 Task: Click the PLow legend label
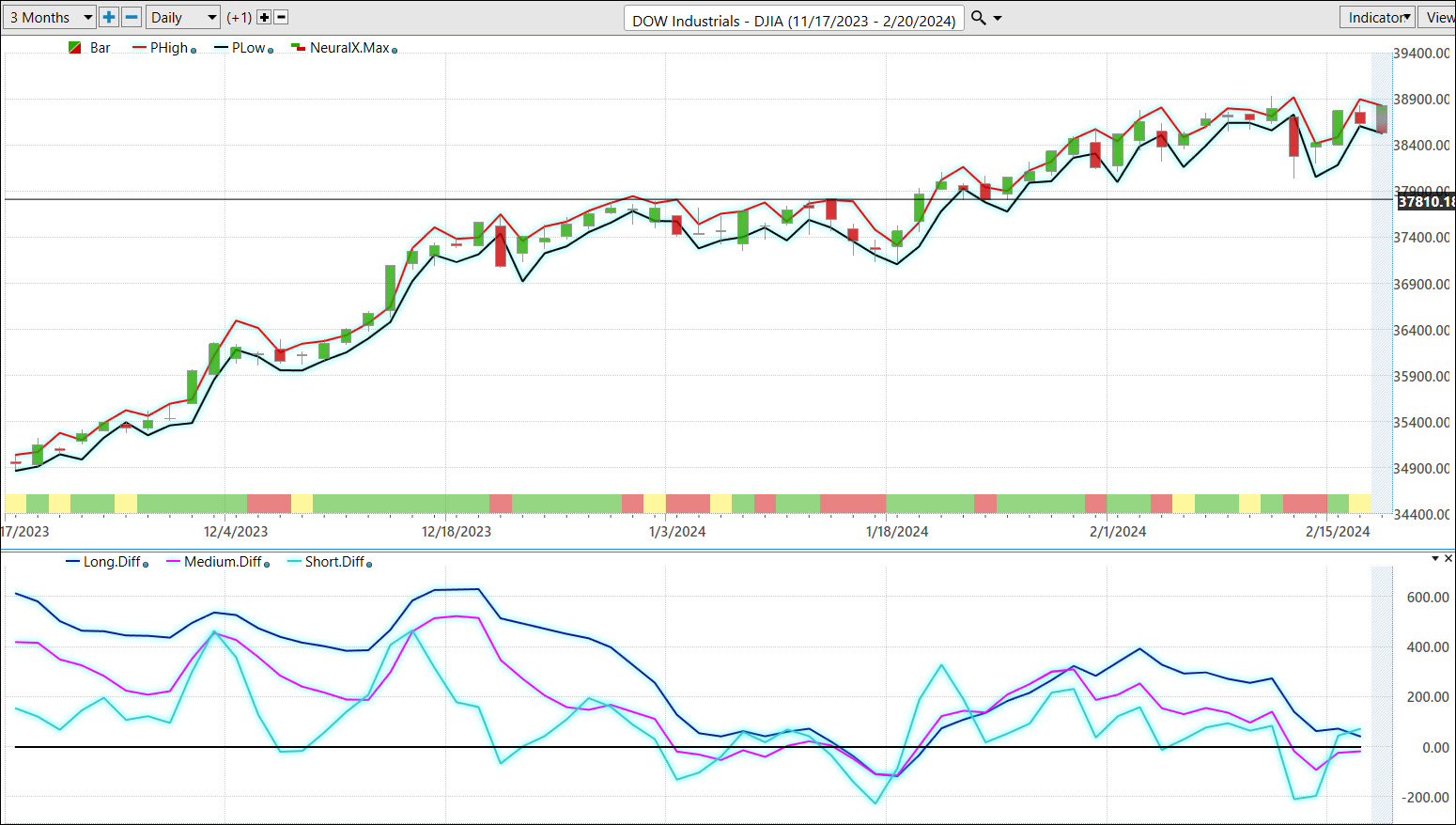tap(249, 48)
